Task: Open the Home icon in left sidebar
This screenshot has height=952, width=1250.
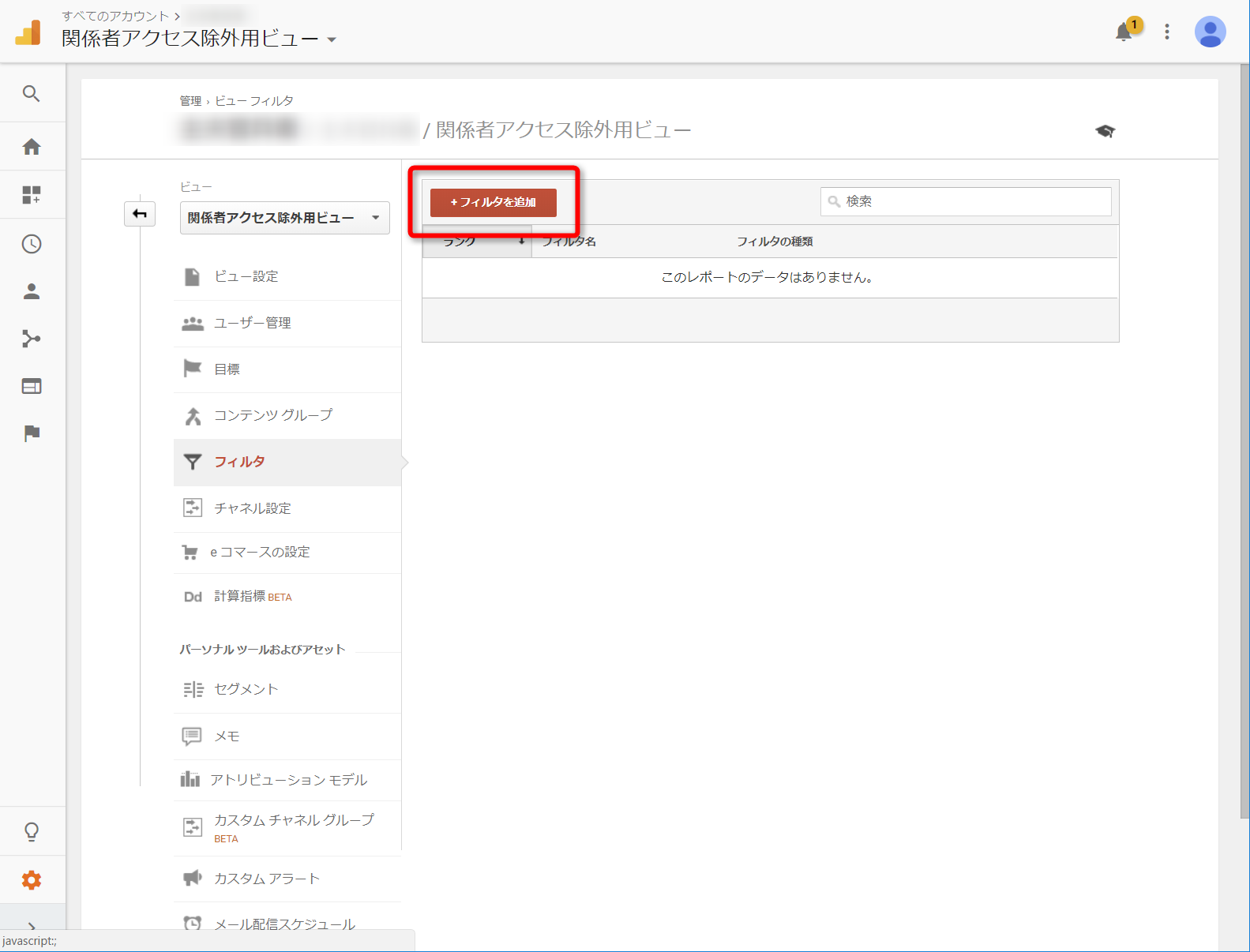Action: [x=32, y=147]
